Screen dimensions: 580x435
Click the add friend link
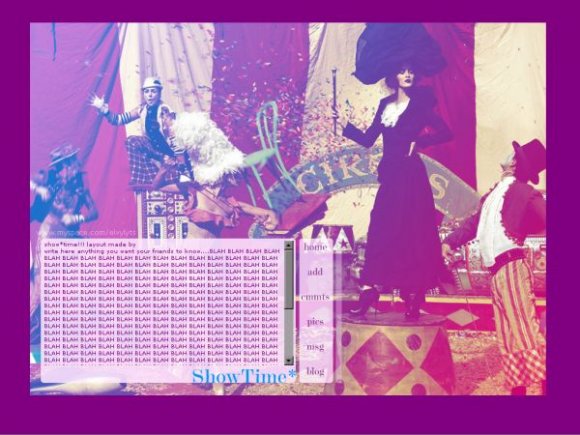pyautogui.click(x=315, y=272)
